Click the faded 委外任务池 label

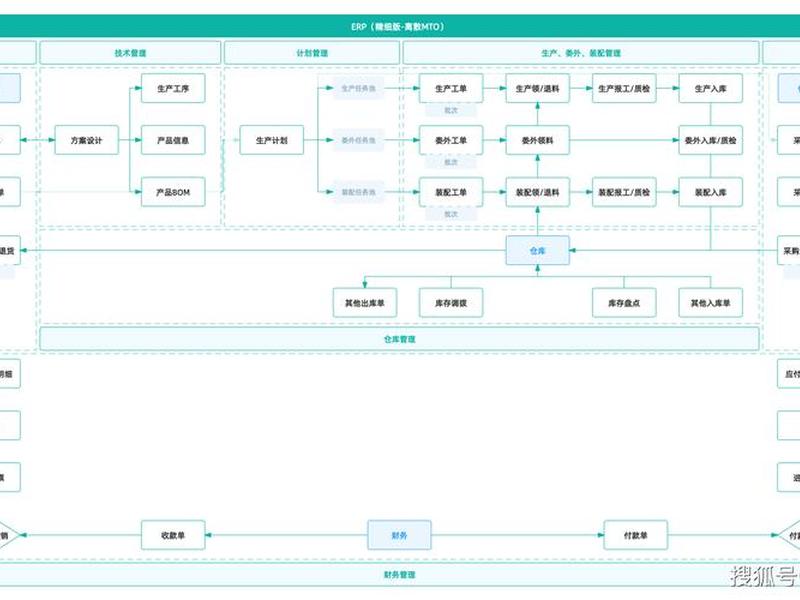[358, 140]
